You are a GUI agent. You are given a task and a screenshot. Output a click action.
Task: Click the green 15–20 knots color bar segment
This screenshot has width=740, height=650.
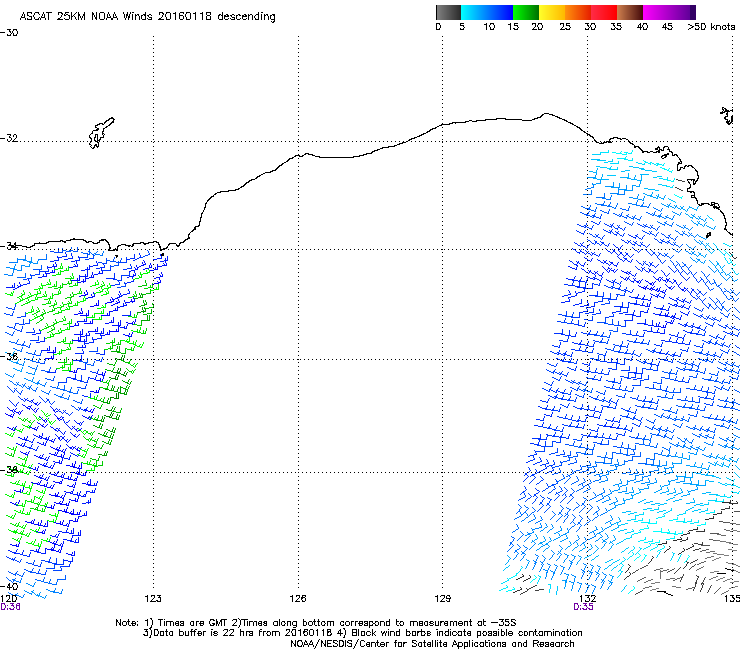pyautogui.click(x=526, y=12)
